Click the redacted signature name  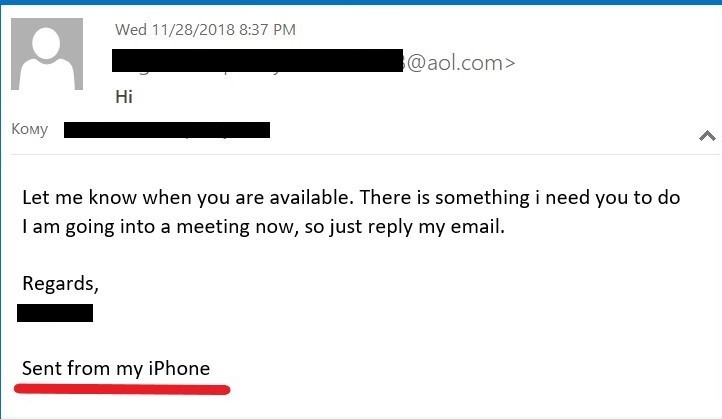click(x=55, y=313)
